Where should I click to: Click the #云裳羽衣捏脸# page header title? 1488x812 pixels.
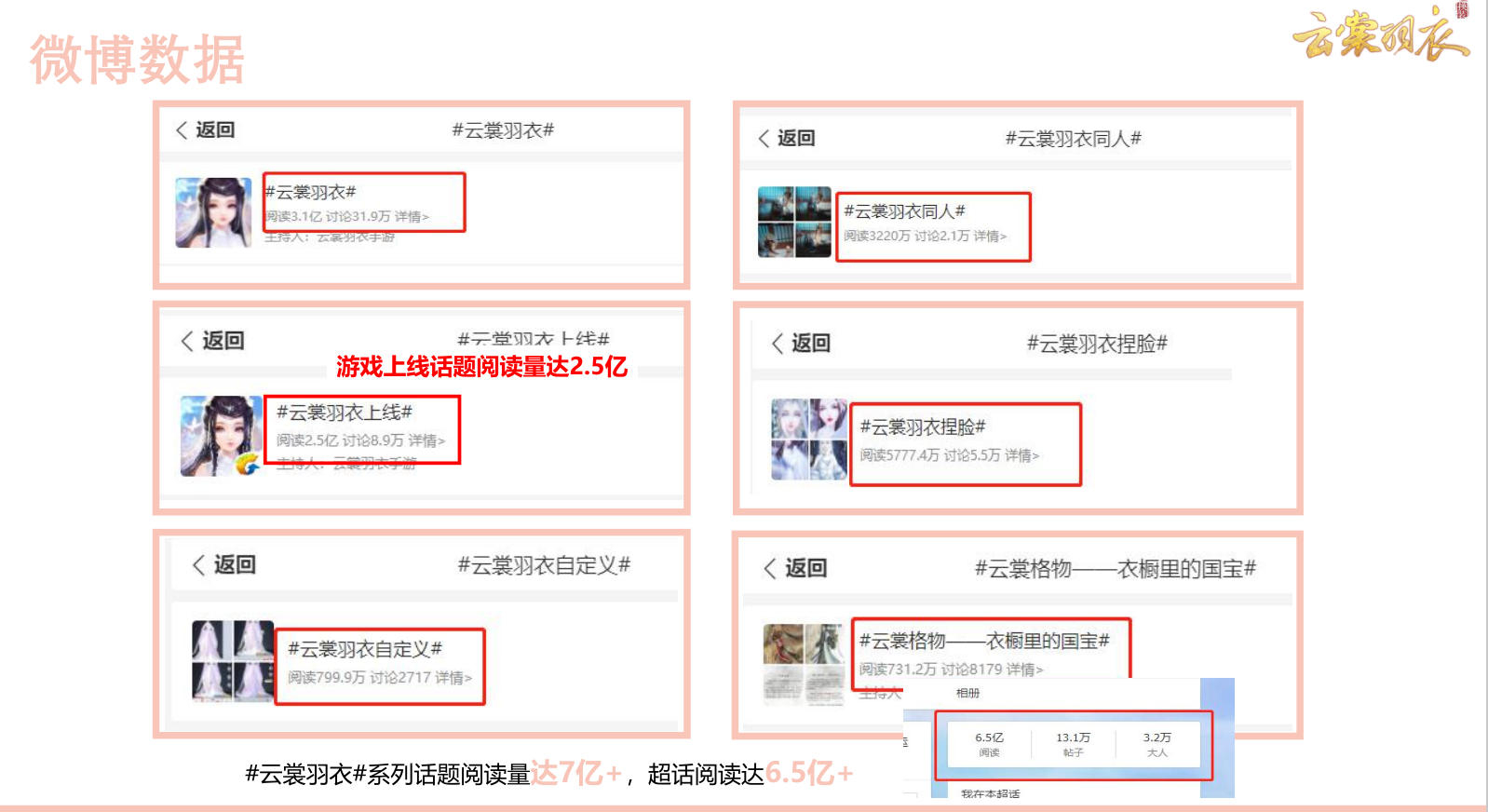point(1097,344)
